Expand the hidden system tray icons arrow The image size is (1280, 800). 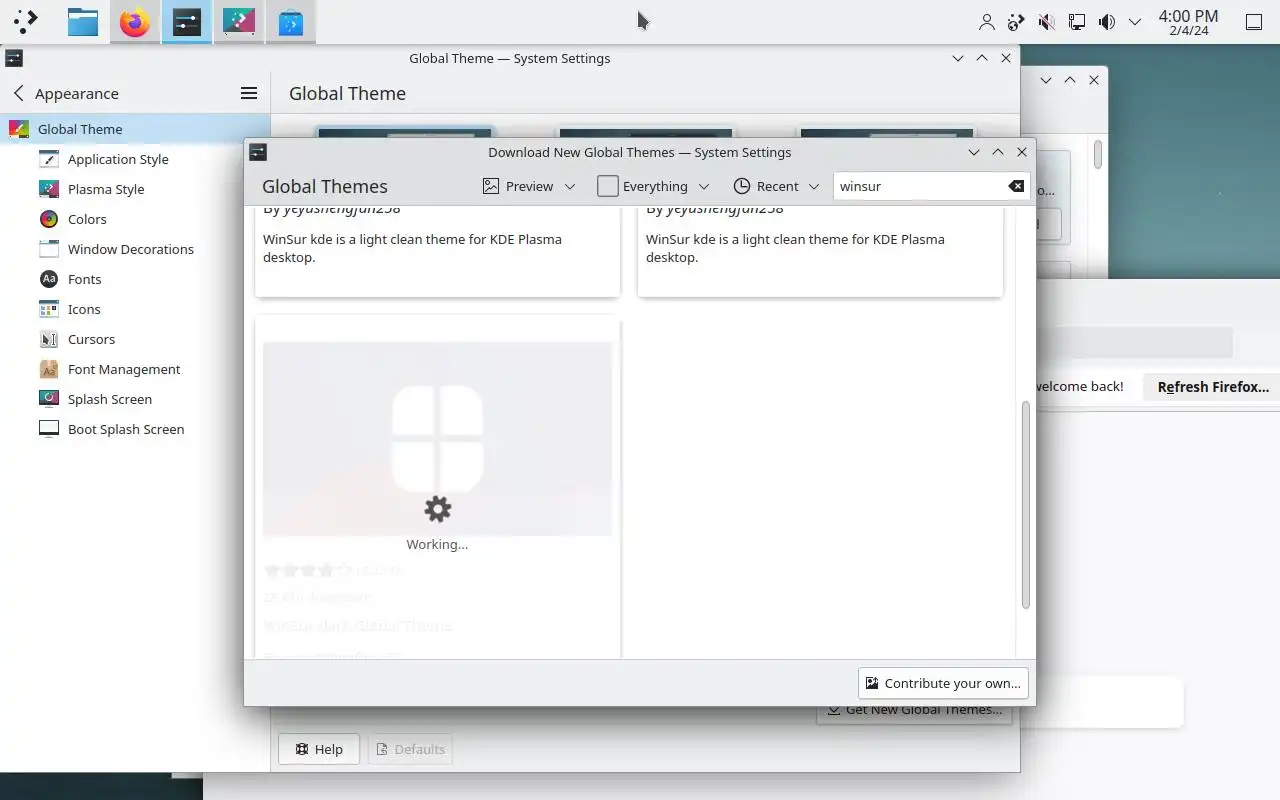tap(1135, 22)
